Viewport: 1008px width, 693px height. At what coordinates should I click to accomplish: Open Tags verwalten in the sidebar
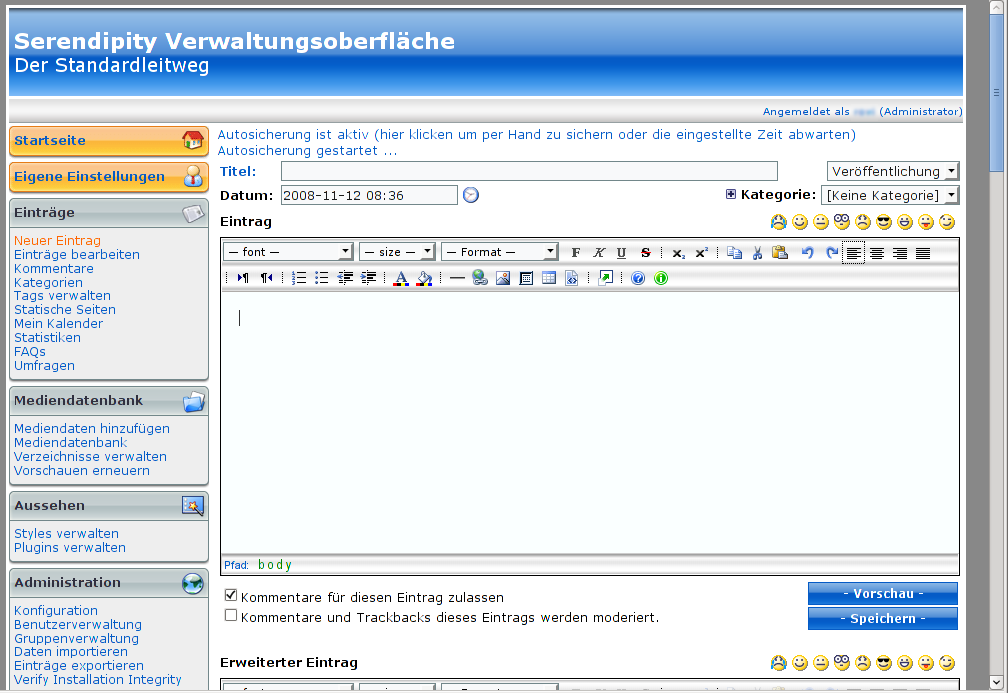coord(62,296)
